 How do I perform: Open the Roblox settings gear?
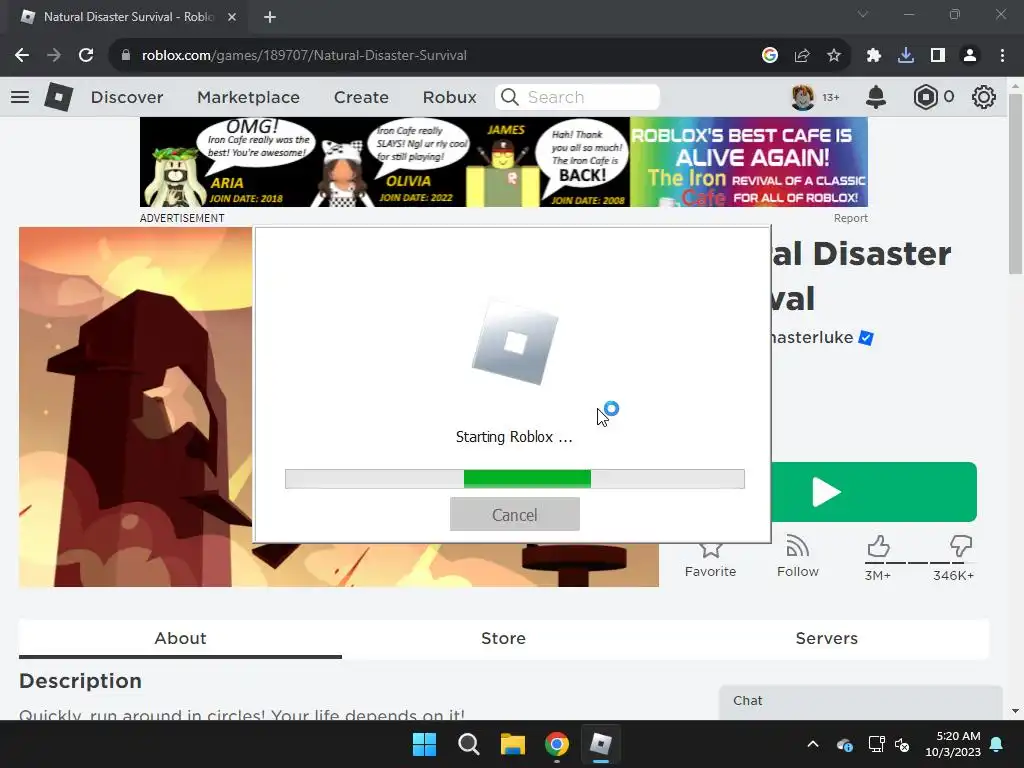pyautogui.click(x=984, y=97)
